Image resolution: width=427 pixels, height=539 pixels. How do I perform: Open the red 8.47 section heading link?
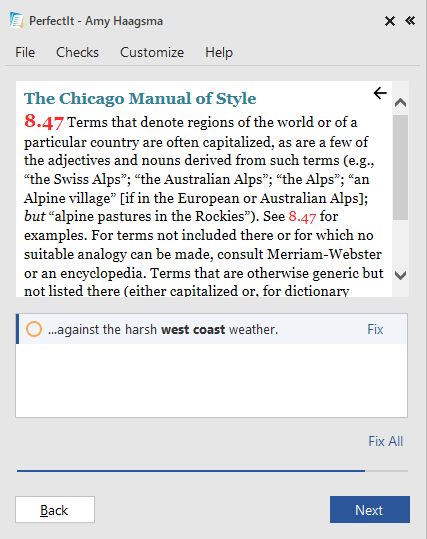(x=44, y=121)
